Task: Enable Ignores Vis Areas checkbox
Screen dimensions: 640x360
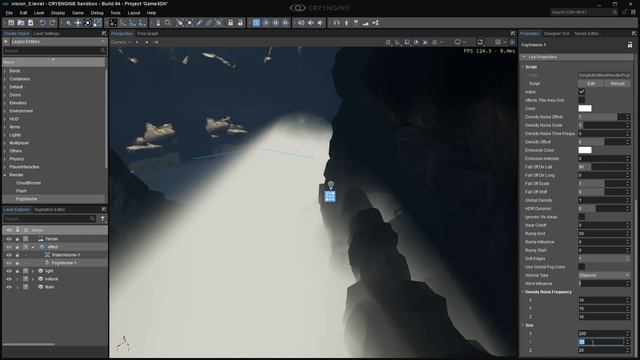Action: pyautogui.click(x=582, y=217)
